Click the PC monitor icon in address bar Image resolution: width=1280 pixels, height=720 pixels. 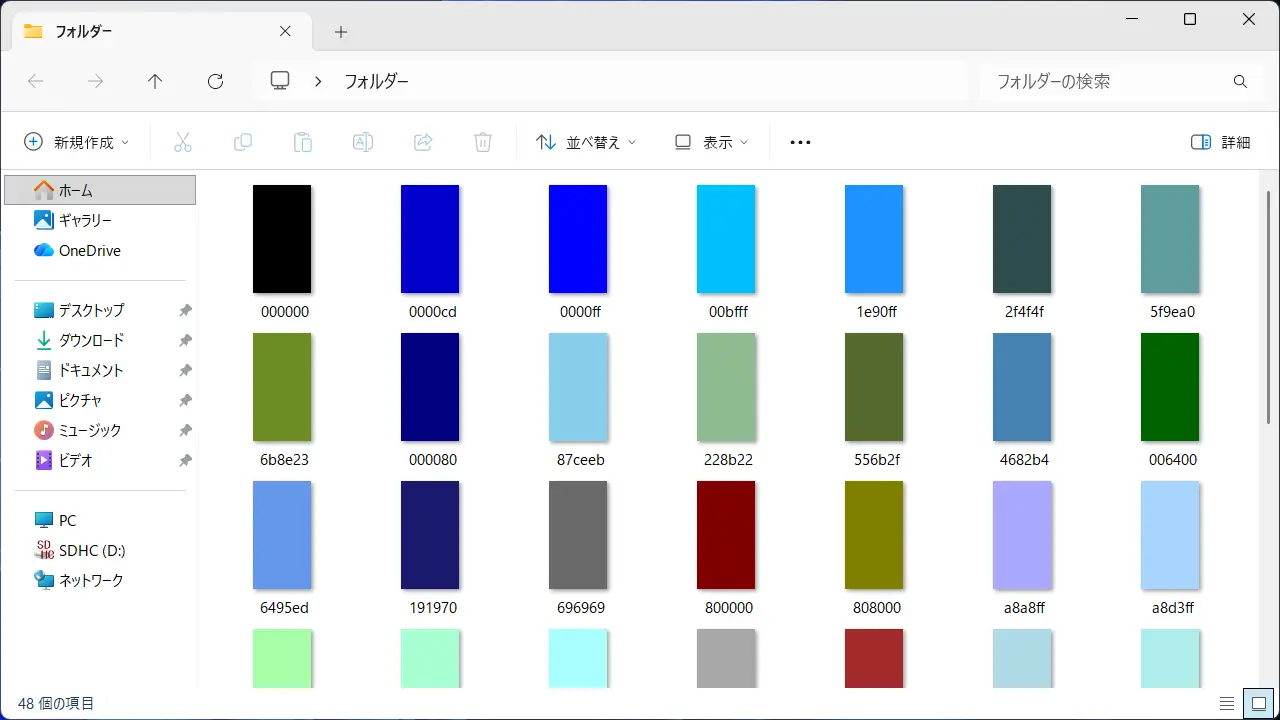coord(280,81)
